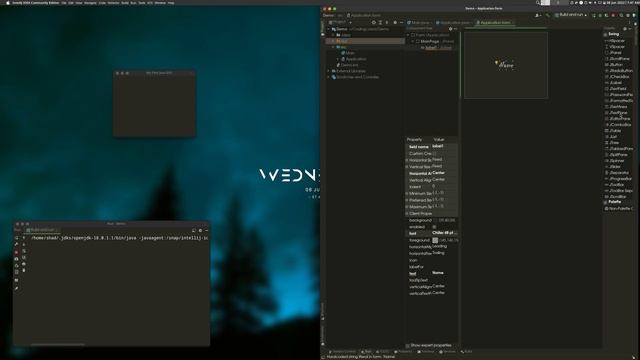Click the green build hammer icon in the toolbar
The height and width of the screenshot is (360, 640).
[548, 15]
